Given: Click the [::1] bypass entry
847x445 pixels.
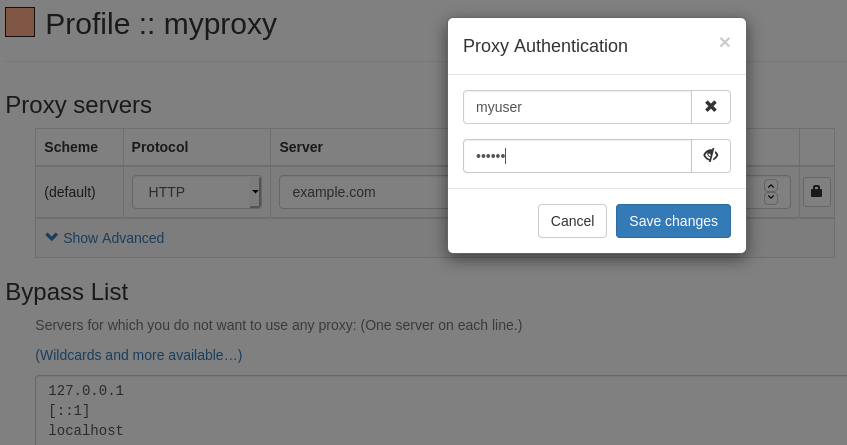Looking at the screenshot, I should click(x=69, y=410).
